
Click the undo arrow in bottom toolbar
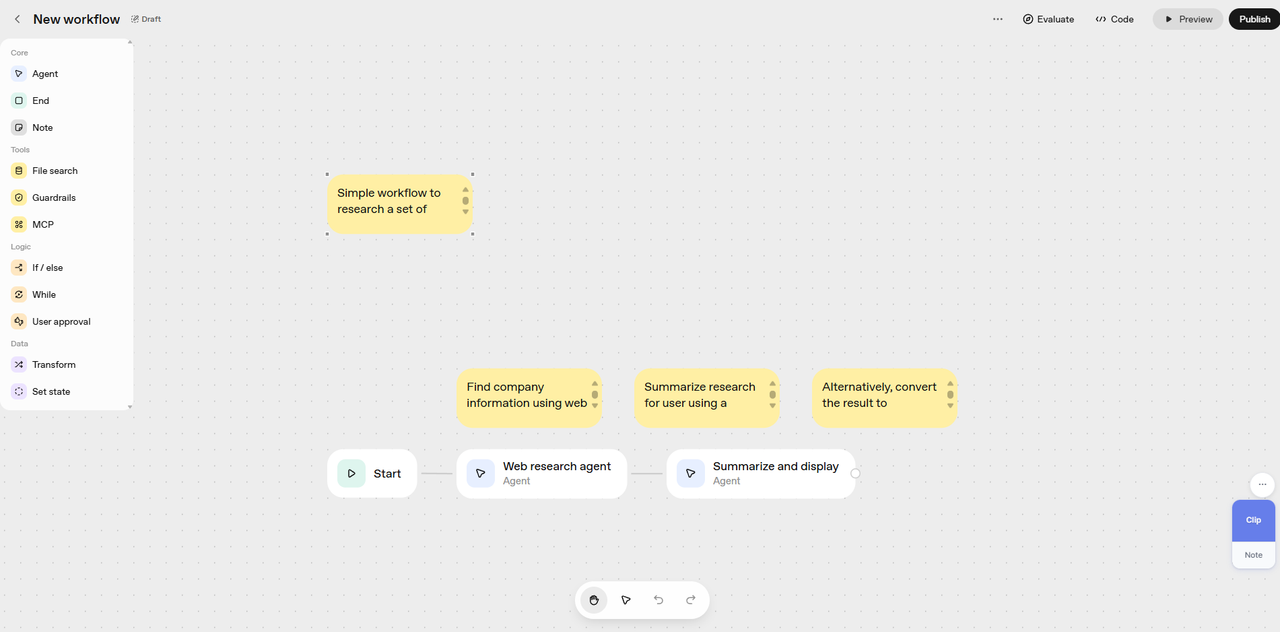click(x=658, y=600)
